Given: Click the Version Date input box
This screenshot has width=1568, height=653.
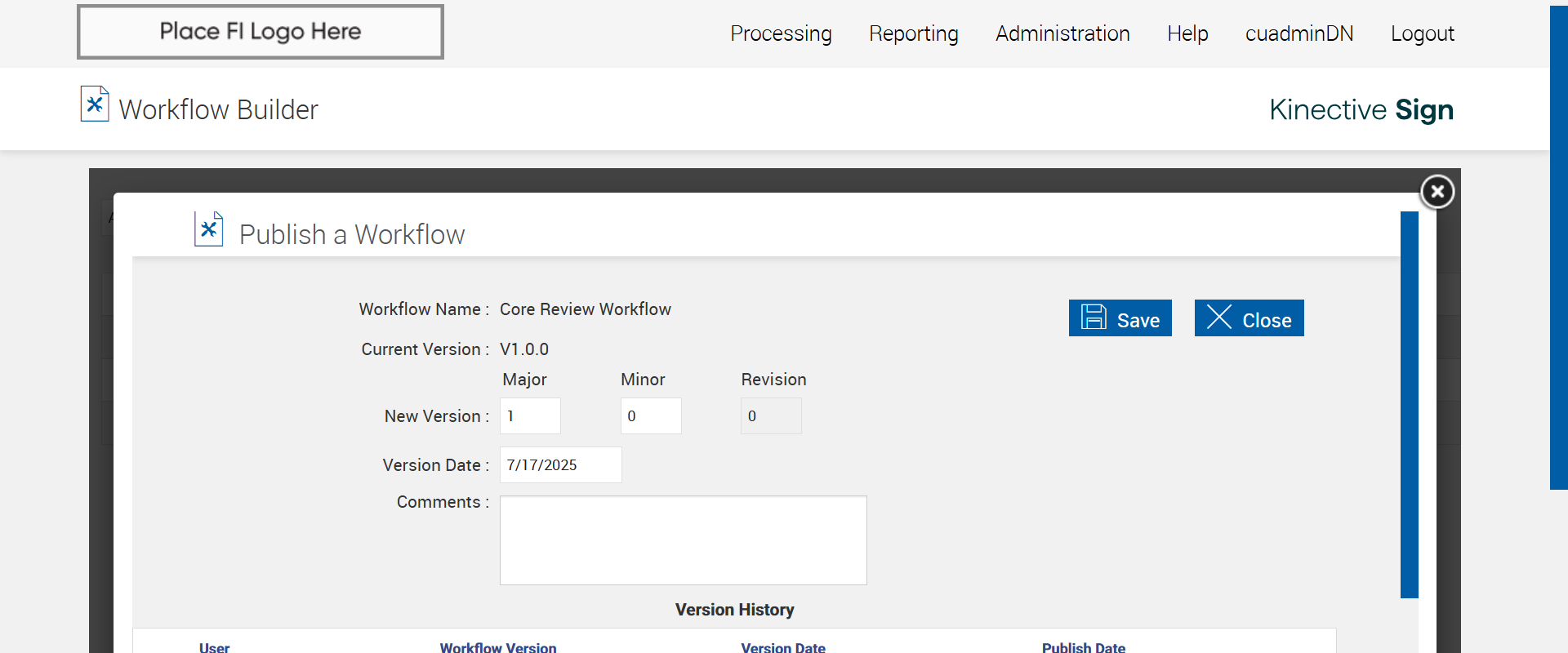Looking at the screenshot, I should click(x=560, y=465).
